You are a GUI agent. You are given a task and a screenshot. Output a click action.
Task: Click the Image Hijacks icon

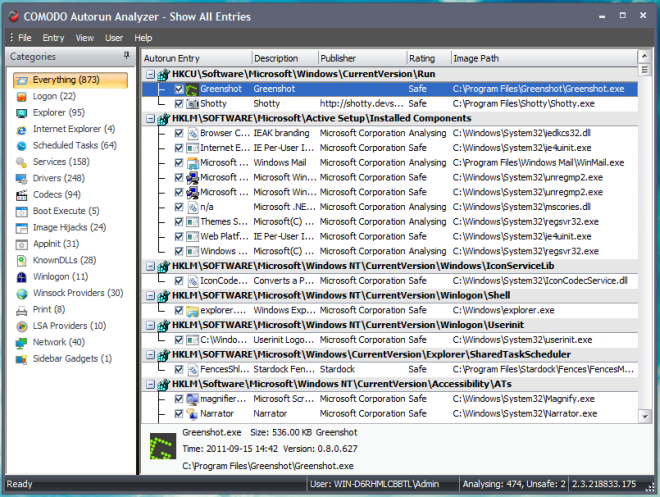(x=22, y=228)
